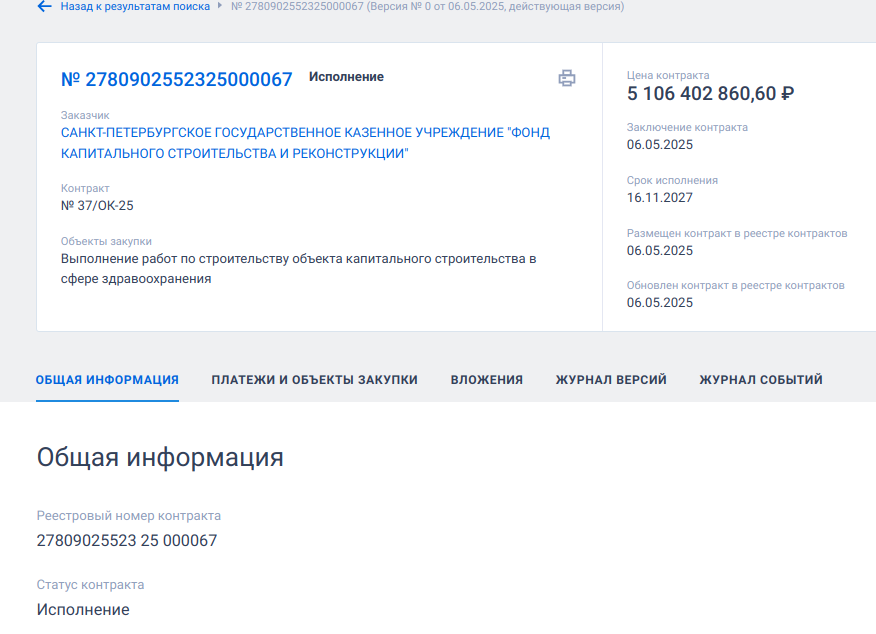Click 'Исполнение' under 'Статус контракта'
The height and width of the screenshot is (634, 876).
83,609
